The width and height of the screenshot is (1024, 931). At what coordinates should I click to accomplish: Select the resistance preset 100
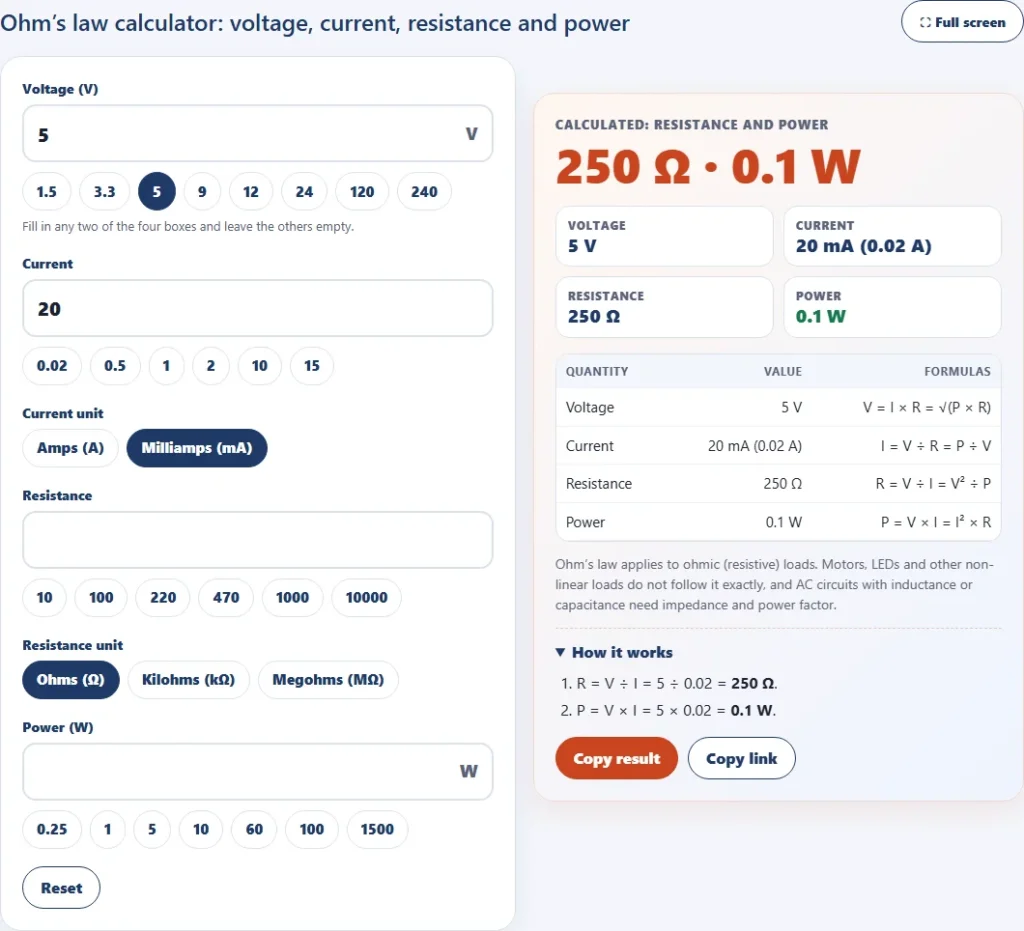point(101,597)
